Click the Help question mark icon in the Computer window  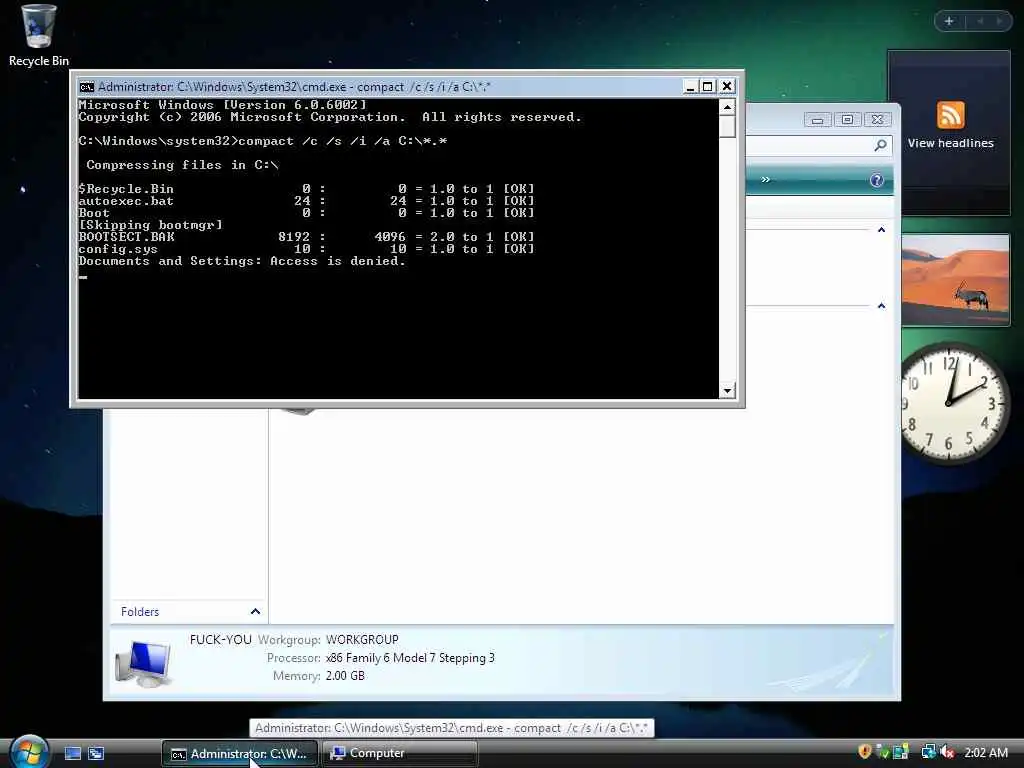876,180
